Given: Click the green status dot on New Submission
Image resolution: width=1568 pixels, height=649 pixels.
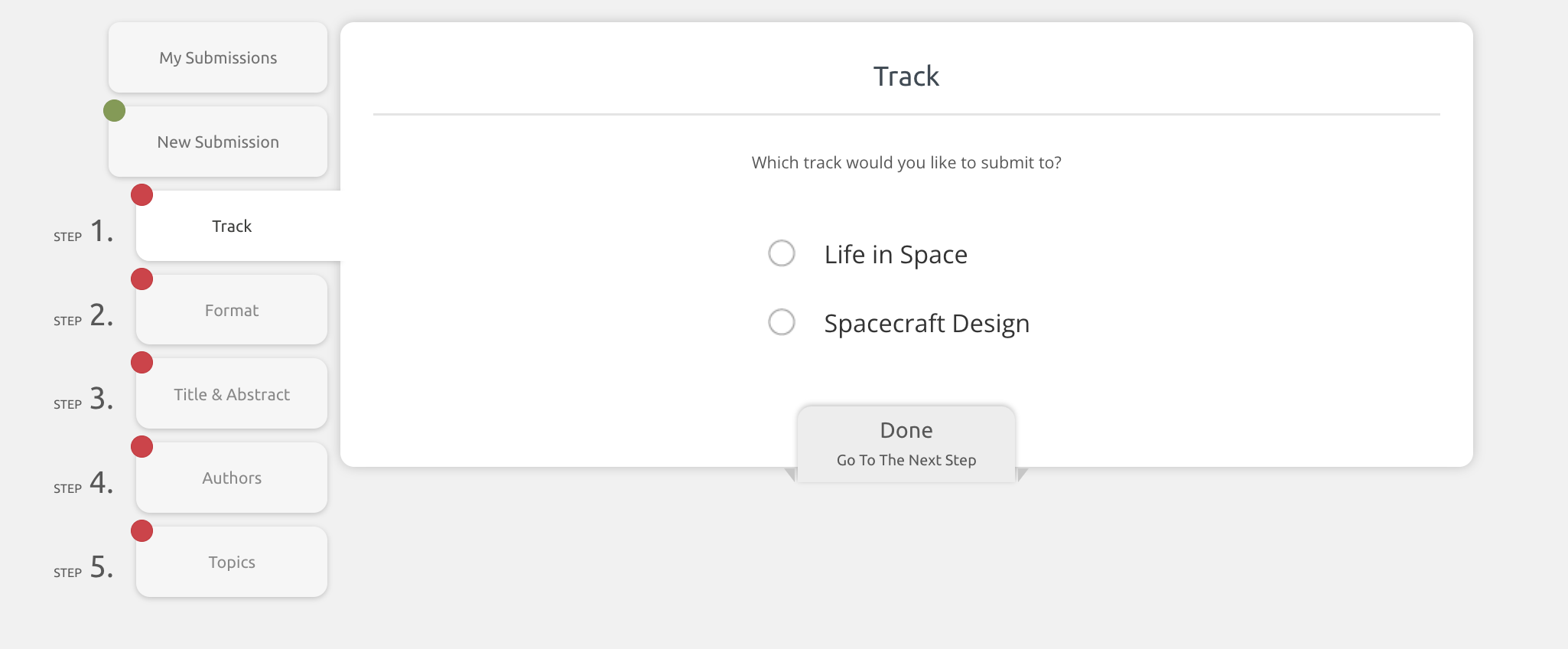Looking at the screenshot, I should [115, 111].
